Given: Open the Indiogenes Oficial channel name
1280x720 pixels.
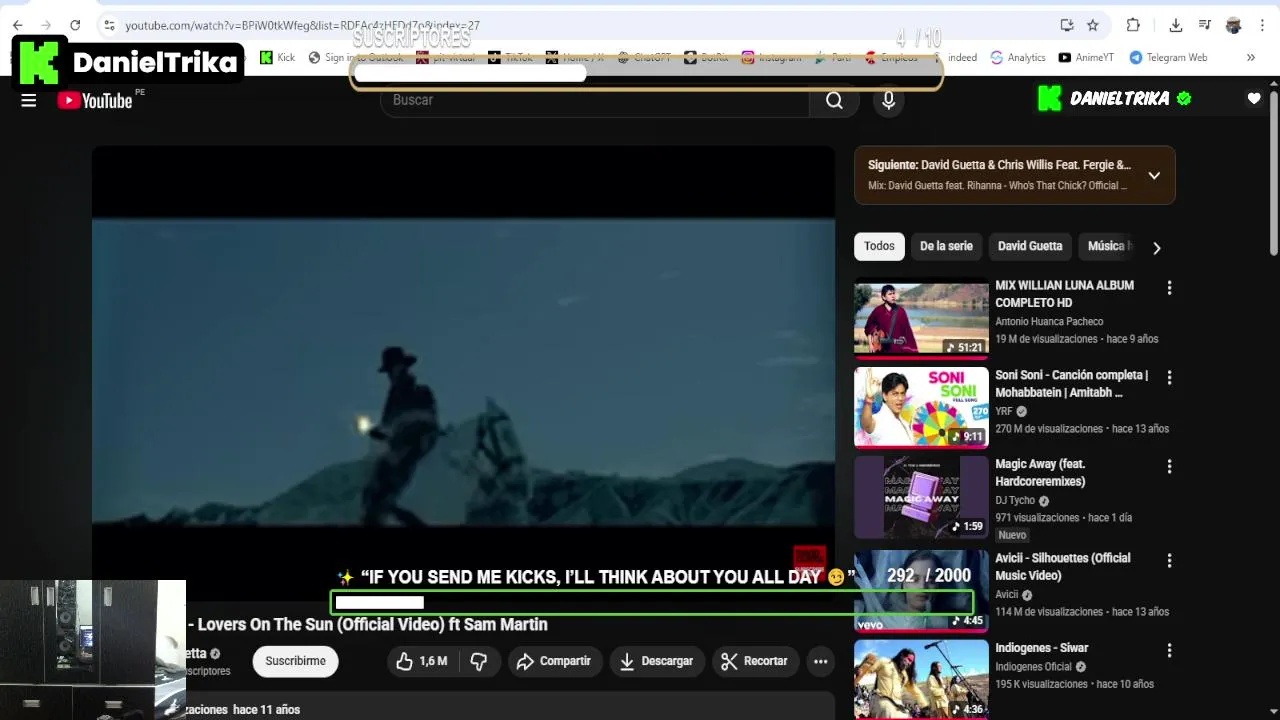Looking at the screenshot, I should click(x=1033, y=666).
